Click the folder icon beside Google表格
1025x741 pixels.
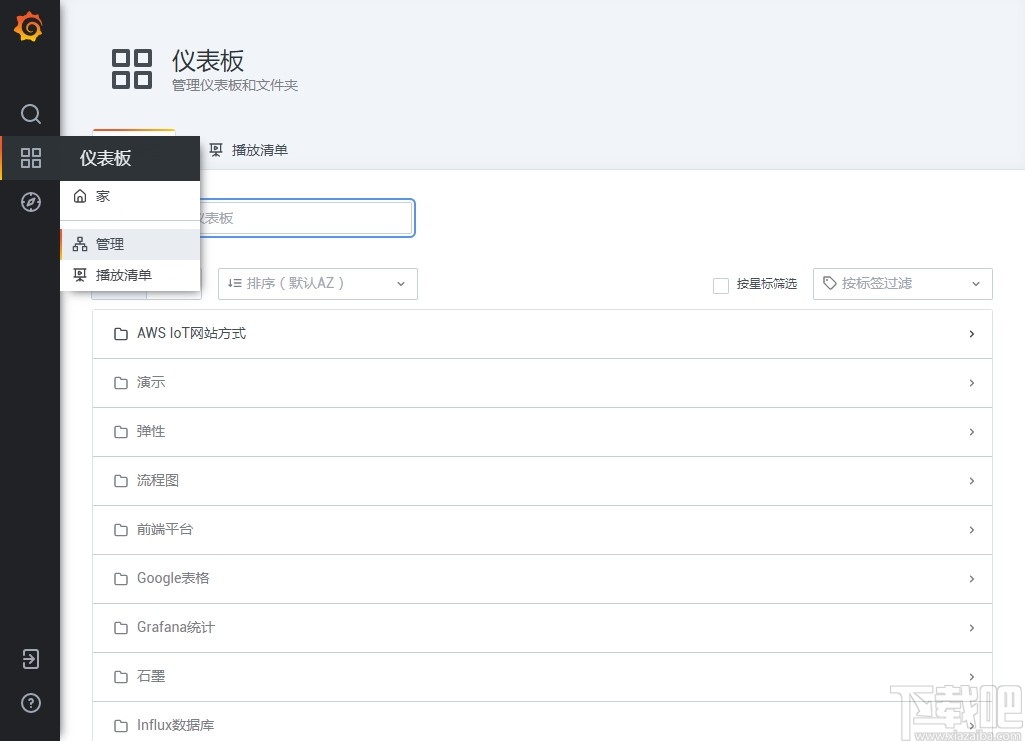tap(118, 578)
